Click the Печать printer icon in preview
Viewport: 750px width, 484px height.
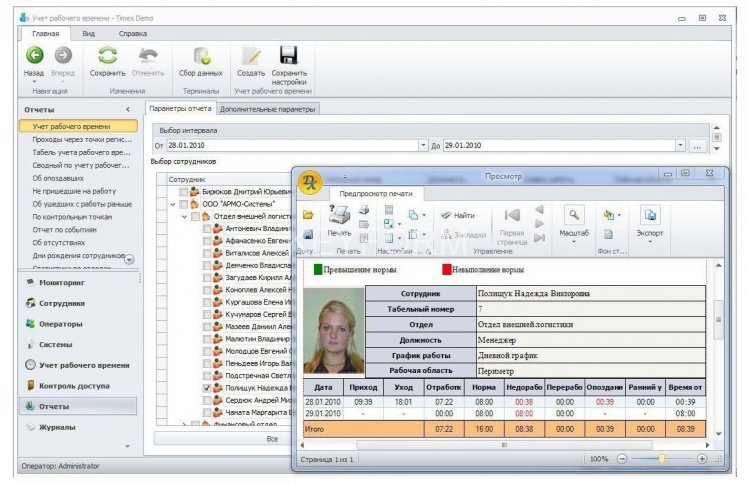340,214
